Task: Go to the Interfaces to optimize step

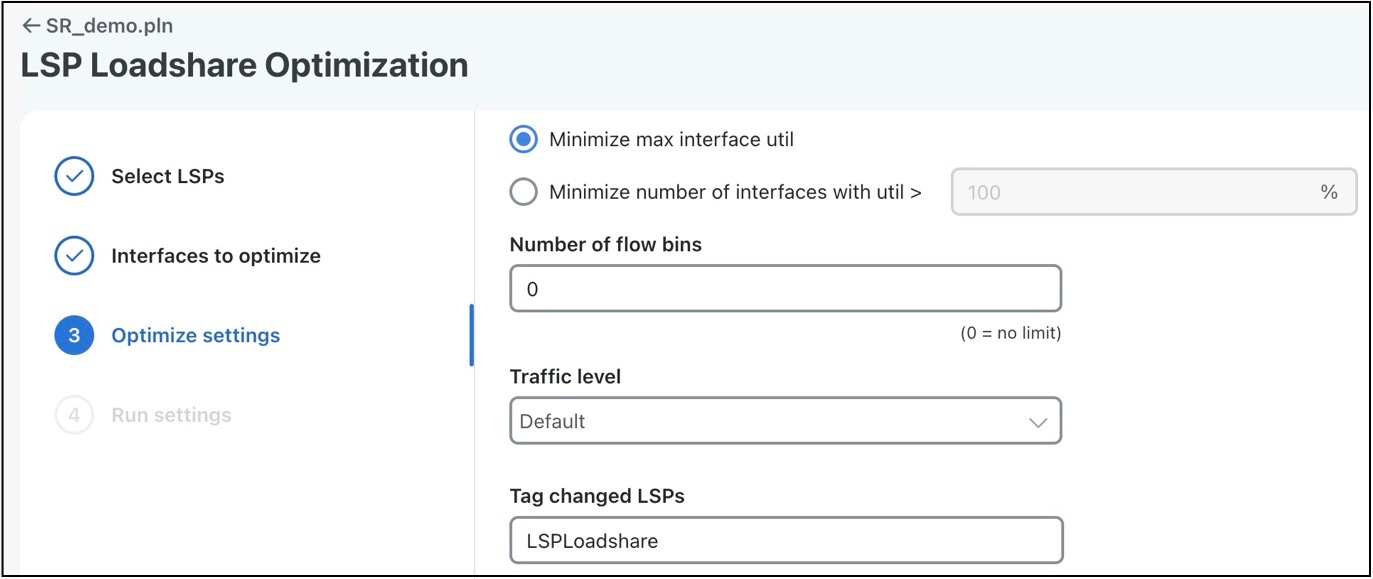Action: (216, 256)
